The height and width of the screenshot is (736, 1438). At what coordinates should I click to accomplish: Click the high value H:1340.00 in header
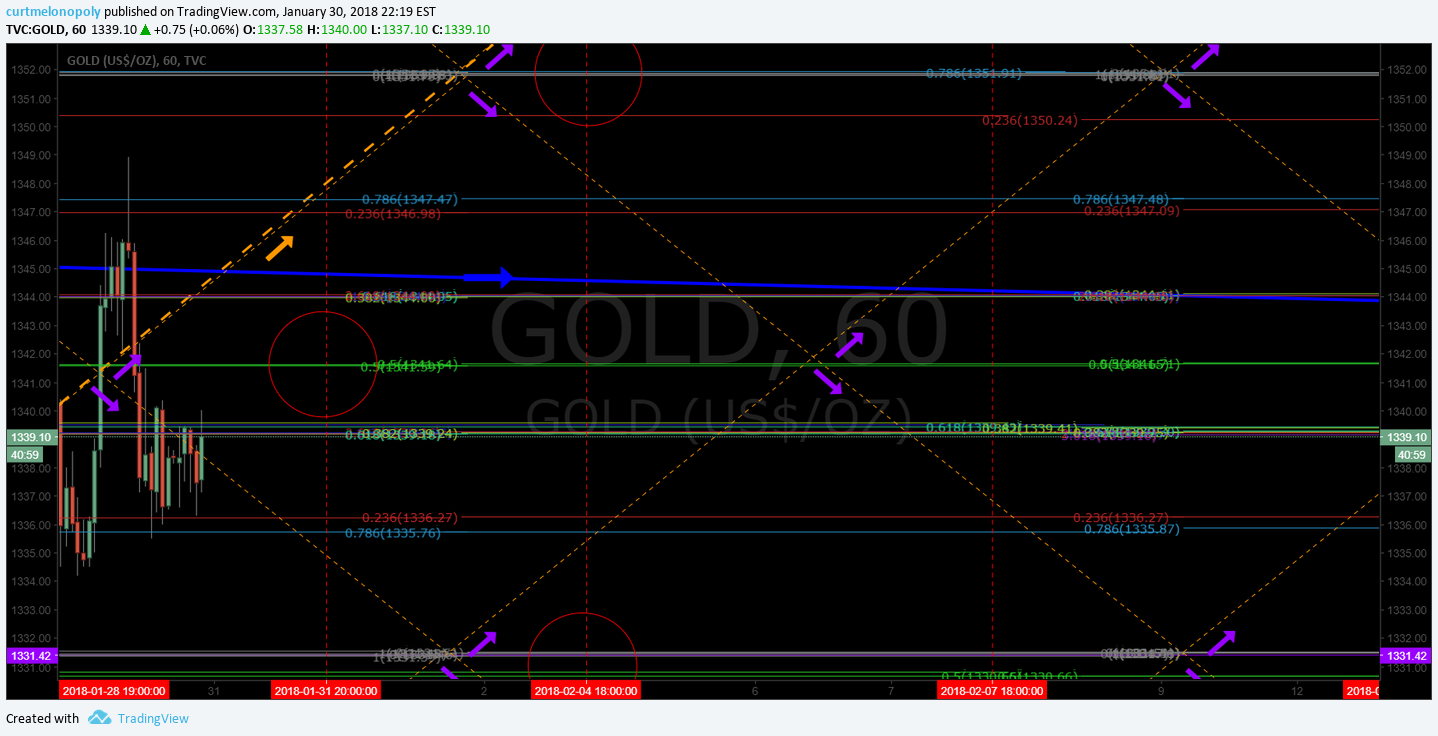pos(337,30)
